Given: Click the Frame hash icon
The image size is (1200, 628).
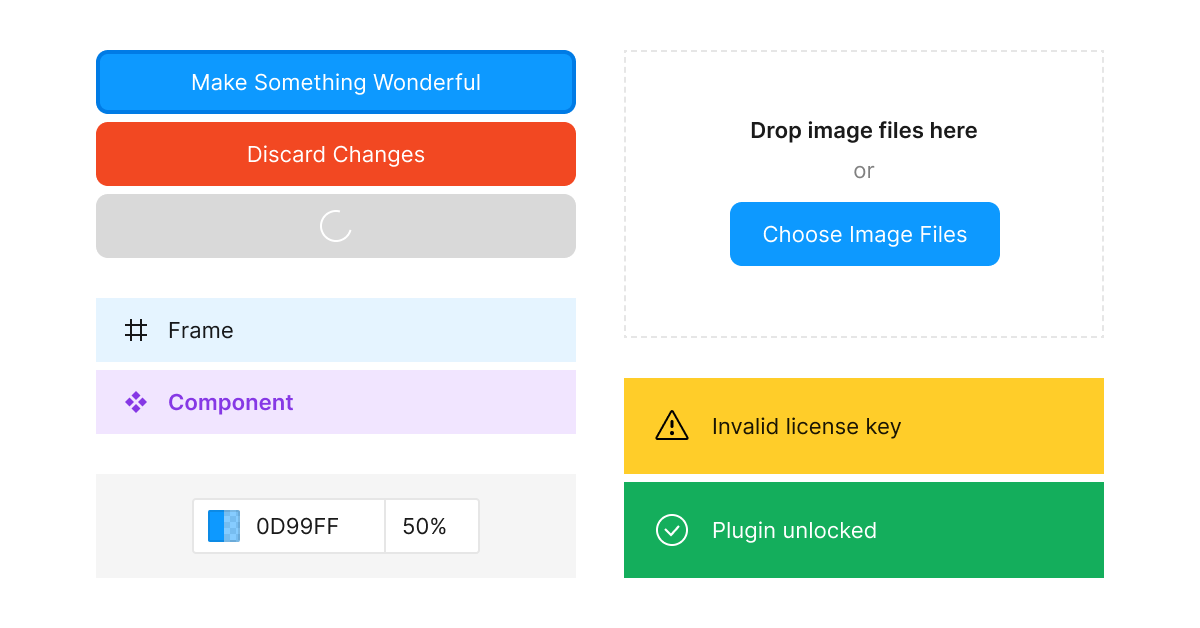Looking at the screenshot, I should [x=136, y=330].
